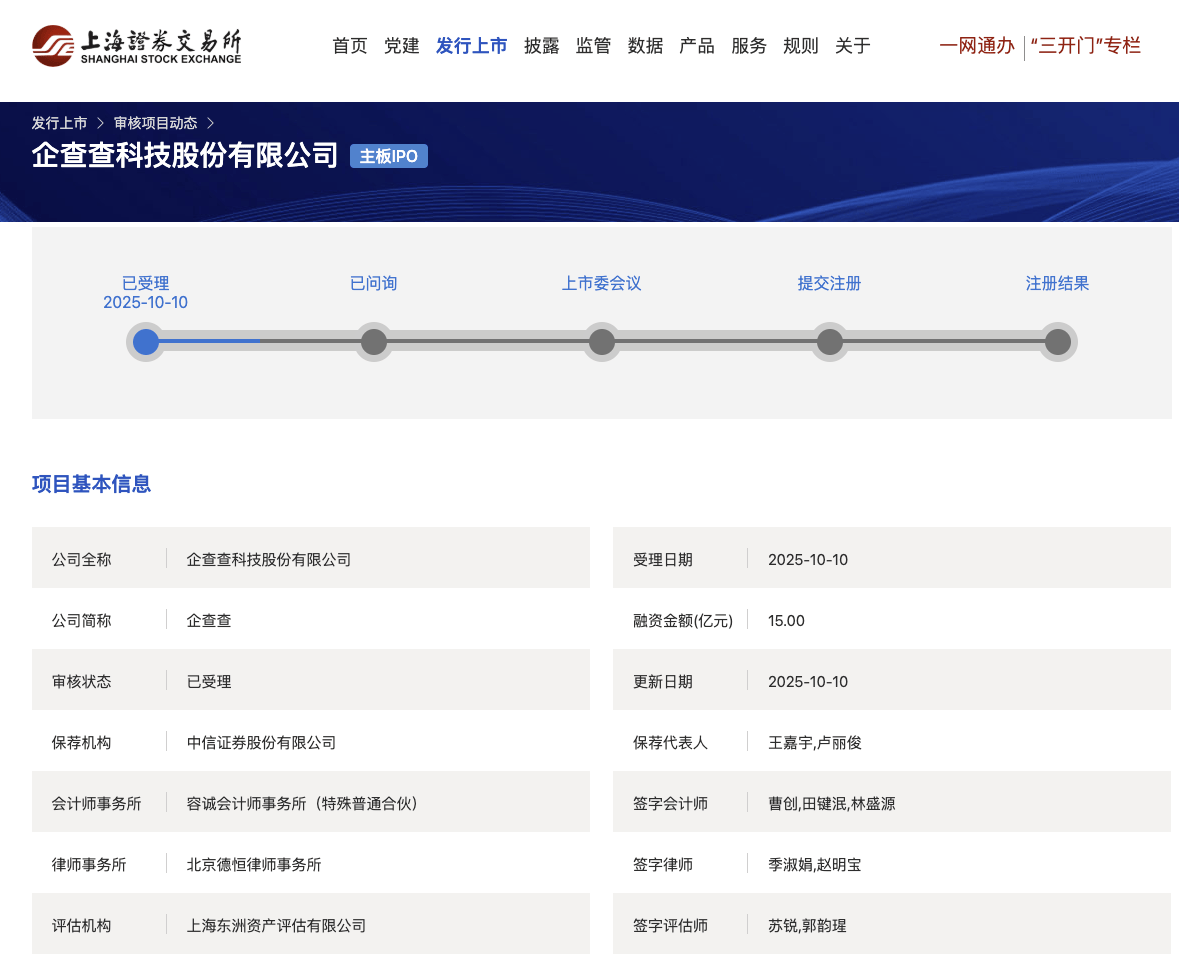Click the 主板IPO badge

click(389, 156)
